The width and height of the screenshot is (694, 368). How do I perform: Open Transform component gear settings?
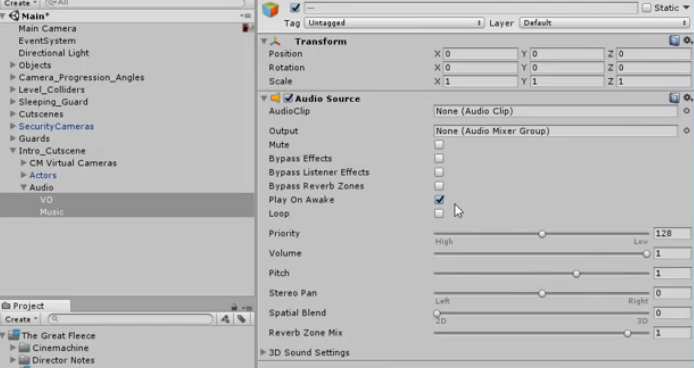[x=687, y=41]
